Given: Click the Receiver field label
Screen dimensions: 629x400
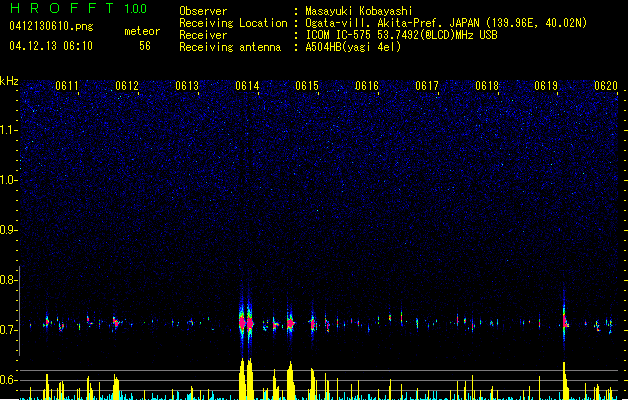Looking at the screenshot, I should point(203,35).
